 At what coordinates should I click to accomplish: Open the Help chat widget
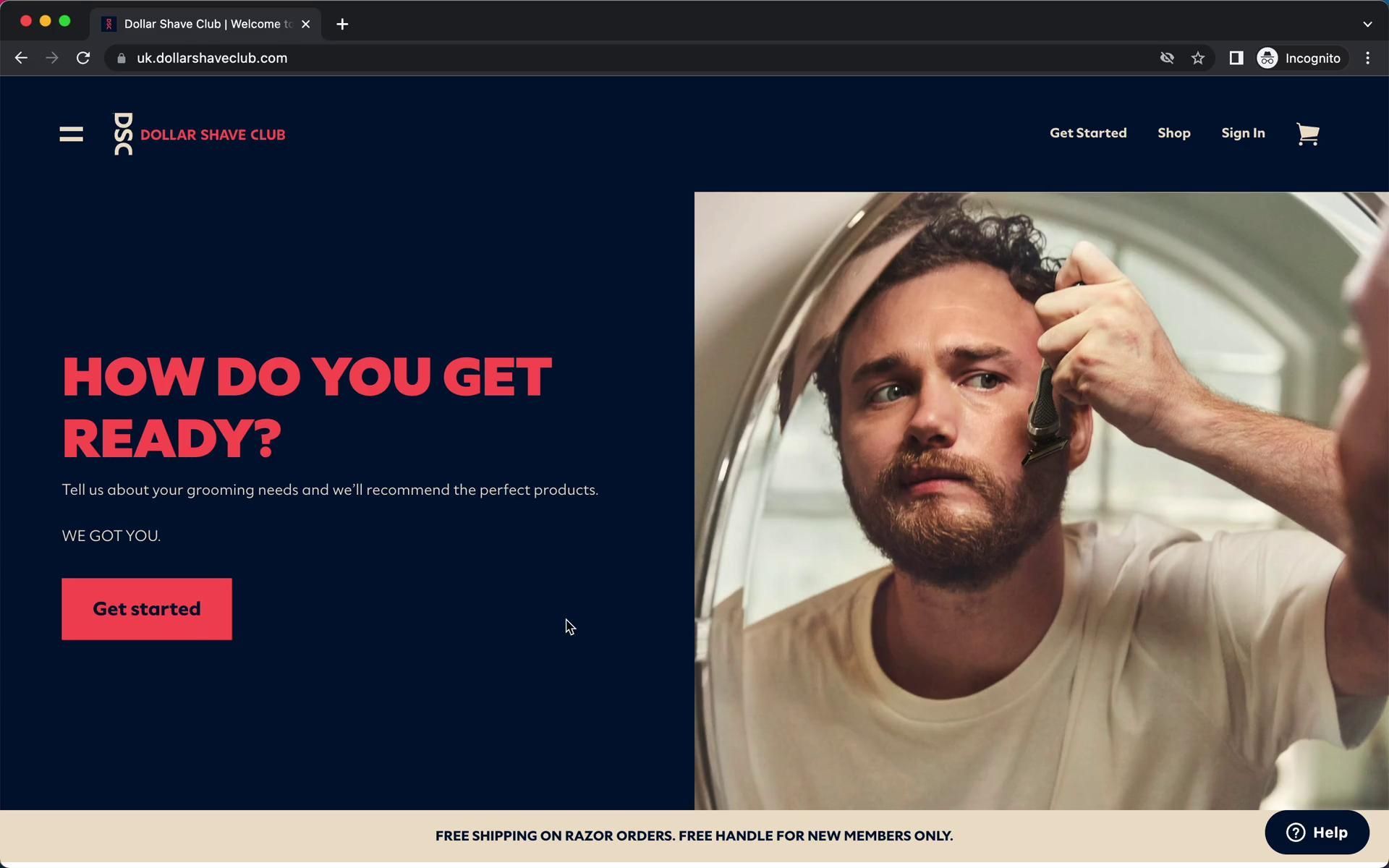[x=1317, y=833]
